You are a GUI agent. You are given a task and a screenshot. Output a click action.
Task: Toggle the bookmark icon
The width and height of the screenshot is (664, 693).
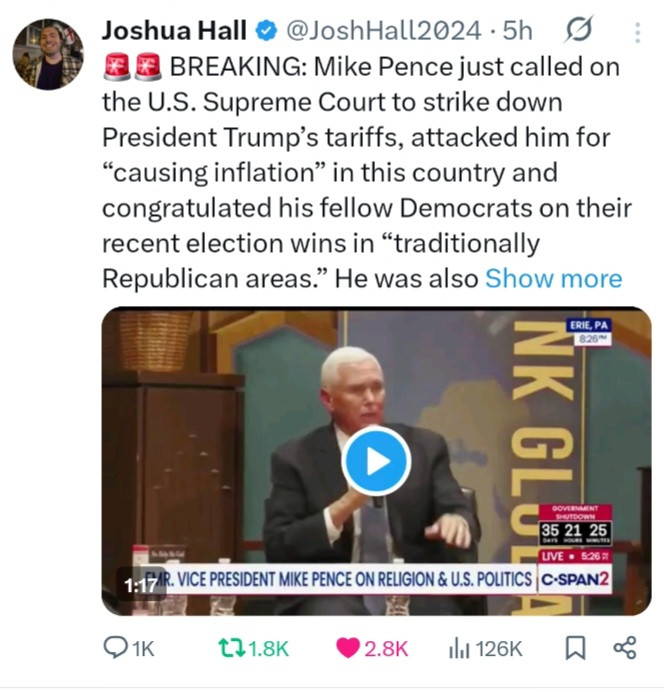pyautogui.click(x=576, y=648)
